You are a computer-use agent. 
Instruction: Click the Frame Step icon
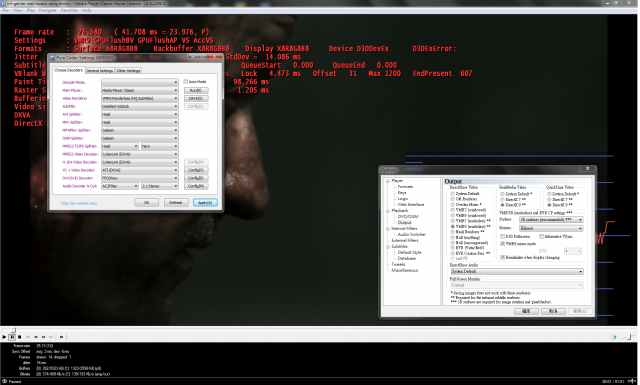(x=62, y=337)
